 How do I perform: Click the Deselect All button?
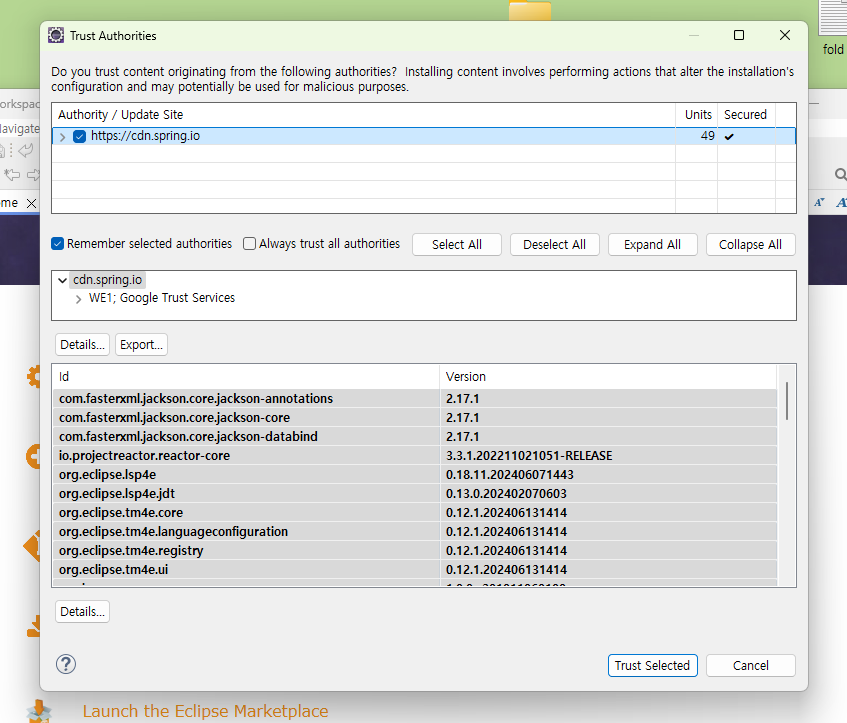554,244
